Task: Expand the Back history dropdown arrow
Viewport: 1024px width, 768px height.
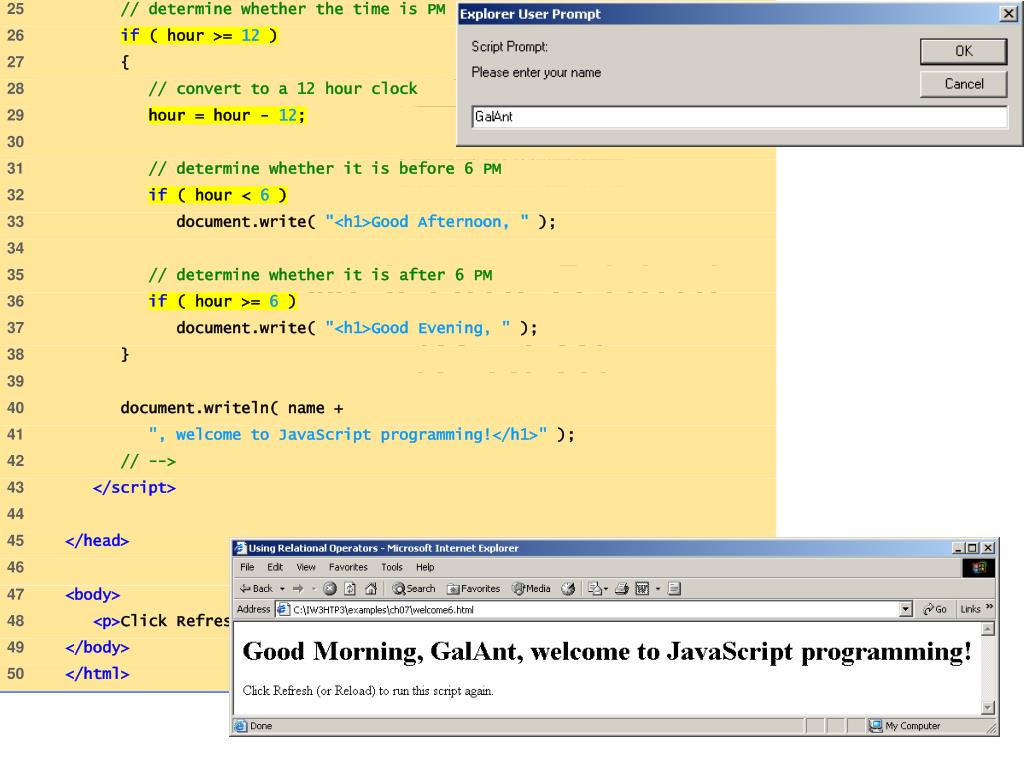Action: click(x=282, y=588)
